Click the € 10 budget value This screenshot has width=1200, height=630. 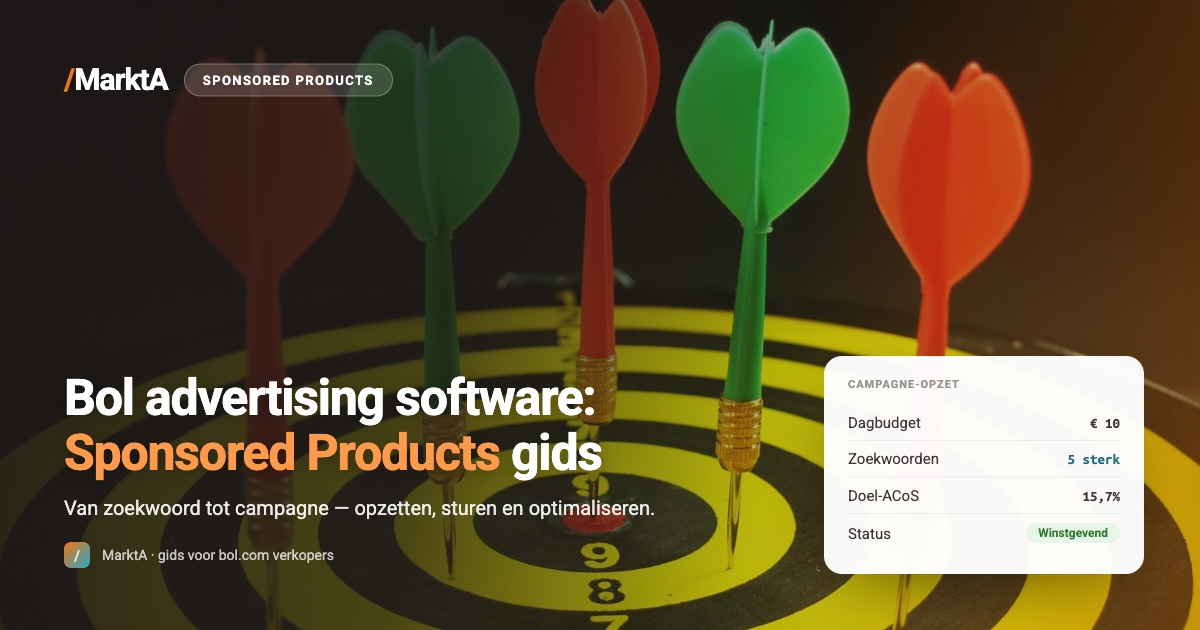[x=1105, y=424]
